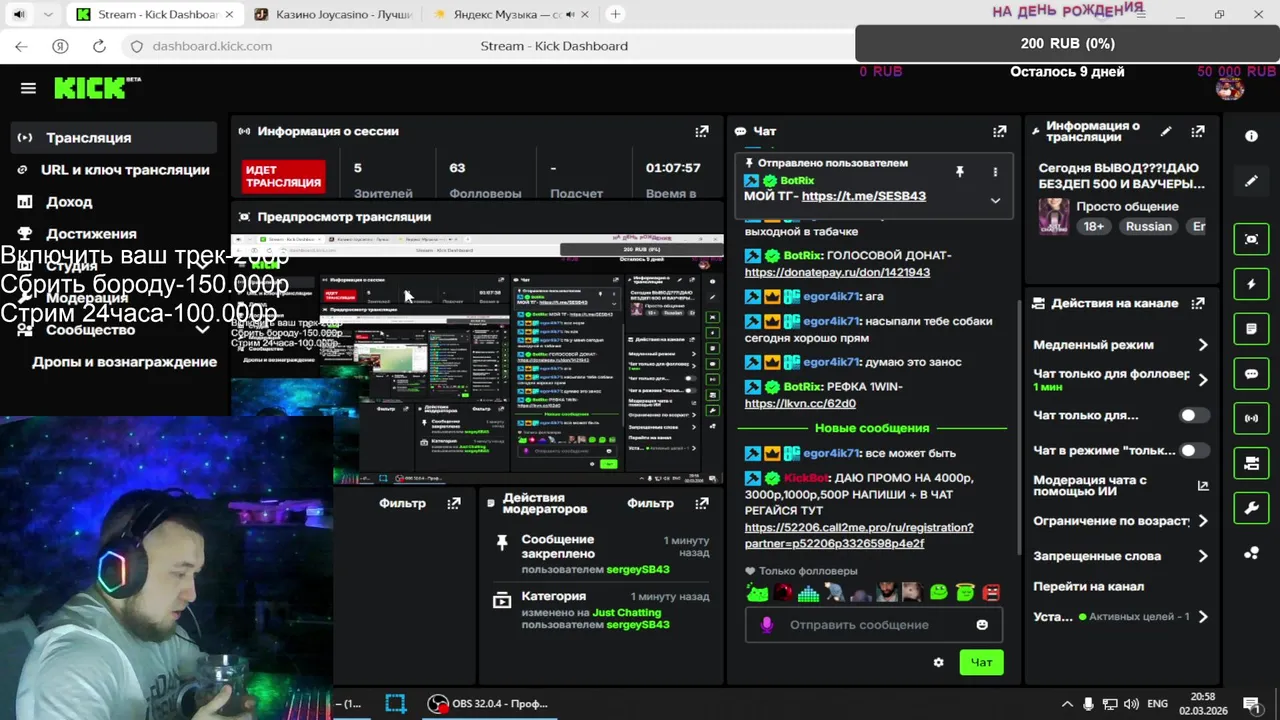Open Запрещенные слова settings
This screenshot has width=1280, height=720.
(1121, 556)
